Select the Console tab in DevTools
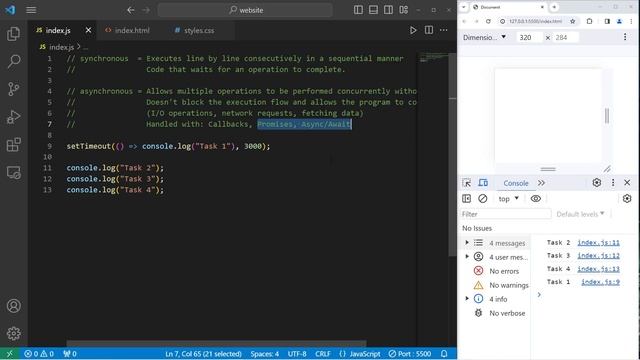Viewport: 640px width, 360px height. pos(516,183)
